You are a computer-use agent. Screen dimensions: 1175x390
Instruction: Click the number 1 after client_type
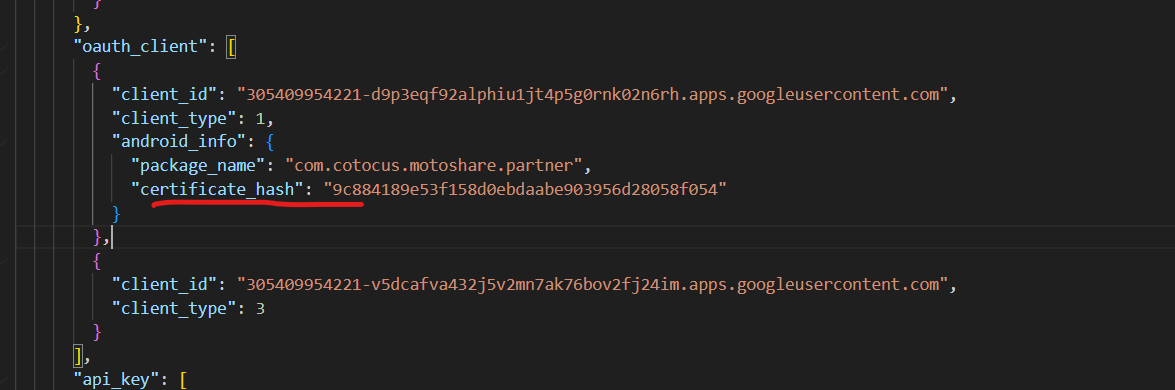pos(260,118)
